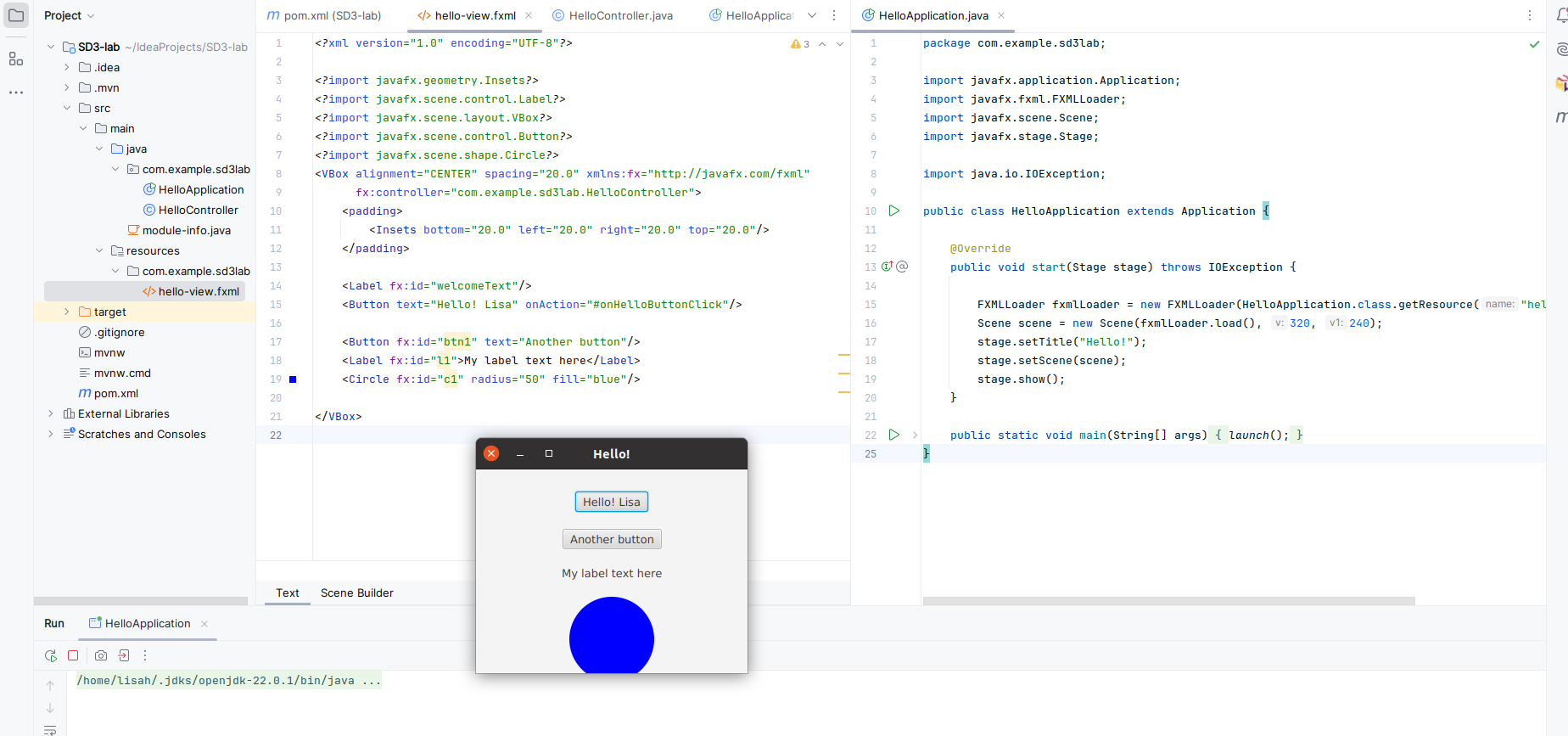
Task: Collapse the main folder
Action: [83, 128]
